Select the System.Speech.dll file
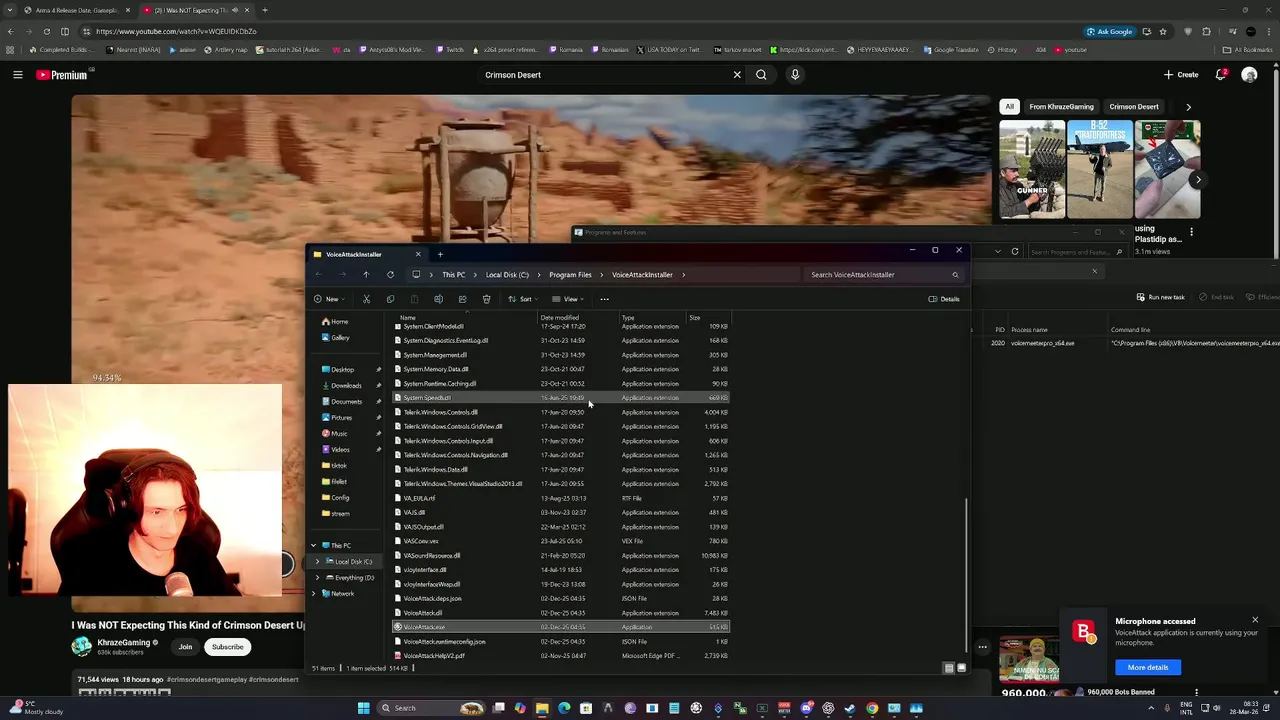Screen dimensions: 1280x720 pos(561,398)
